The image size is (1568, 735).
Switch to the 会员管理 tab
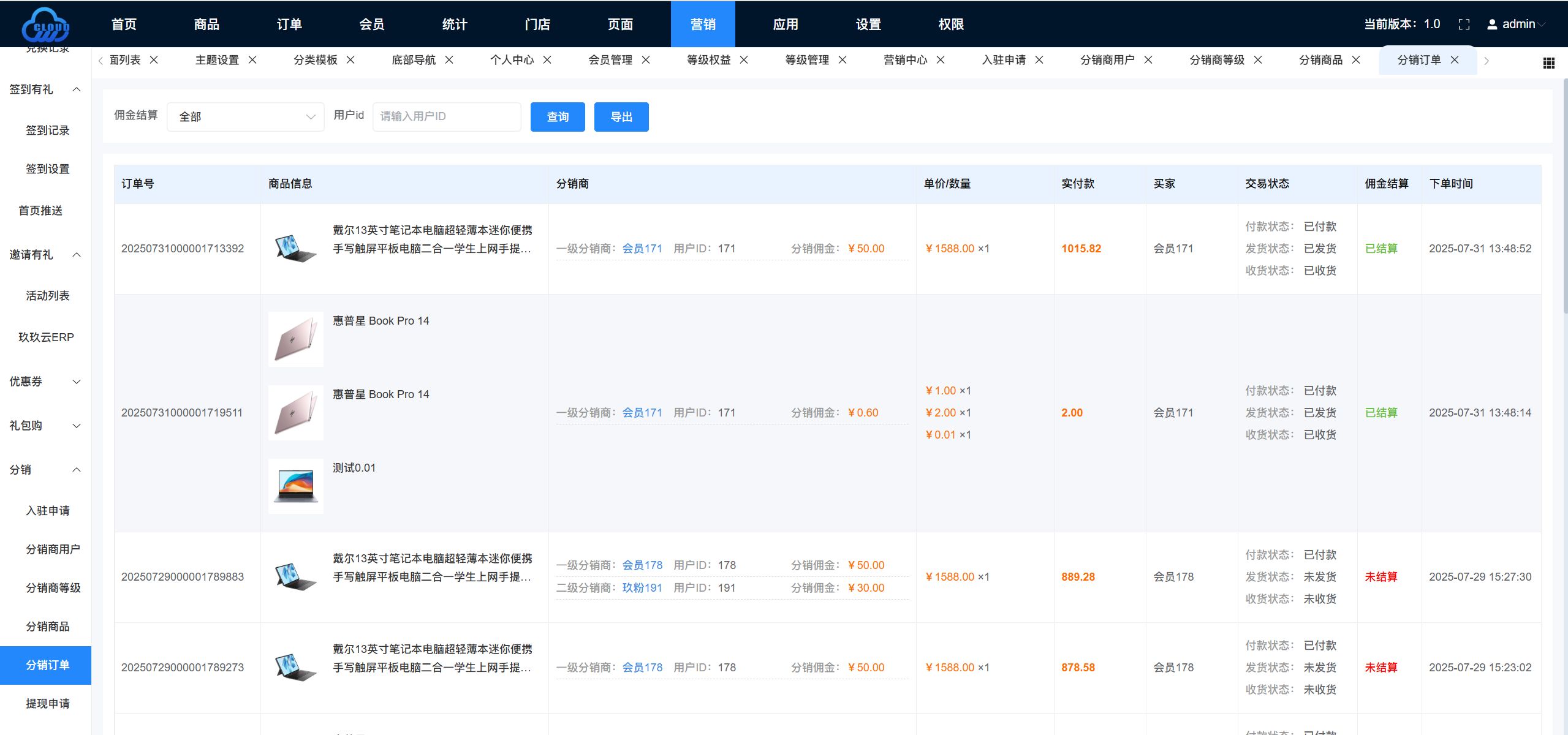610,60
